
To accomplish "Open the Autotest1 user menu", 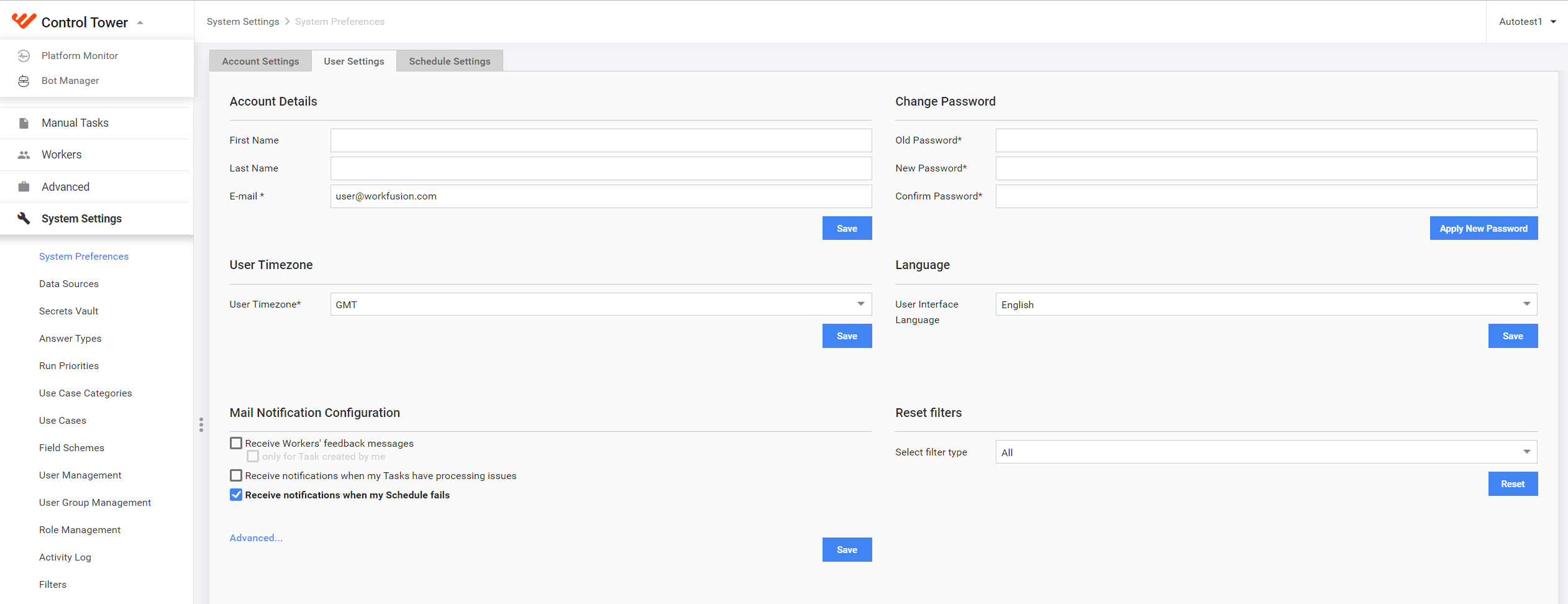I will click(x=1527, y=22).
